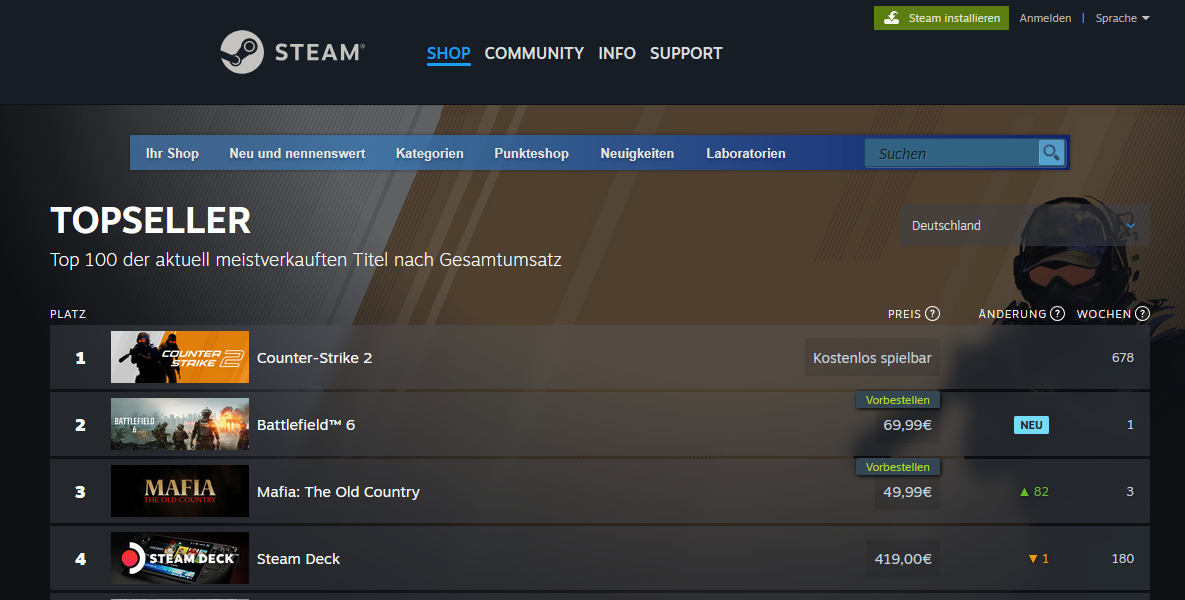Open Mafia: The Old Country thumbnail

180,491
